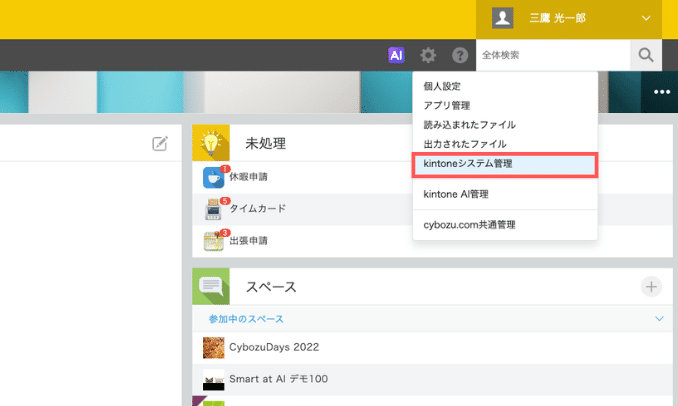Select 個人設定 from the menu
This screenshot has height=406, width=678.
click(x=505, y=86)
